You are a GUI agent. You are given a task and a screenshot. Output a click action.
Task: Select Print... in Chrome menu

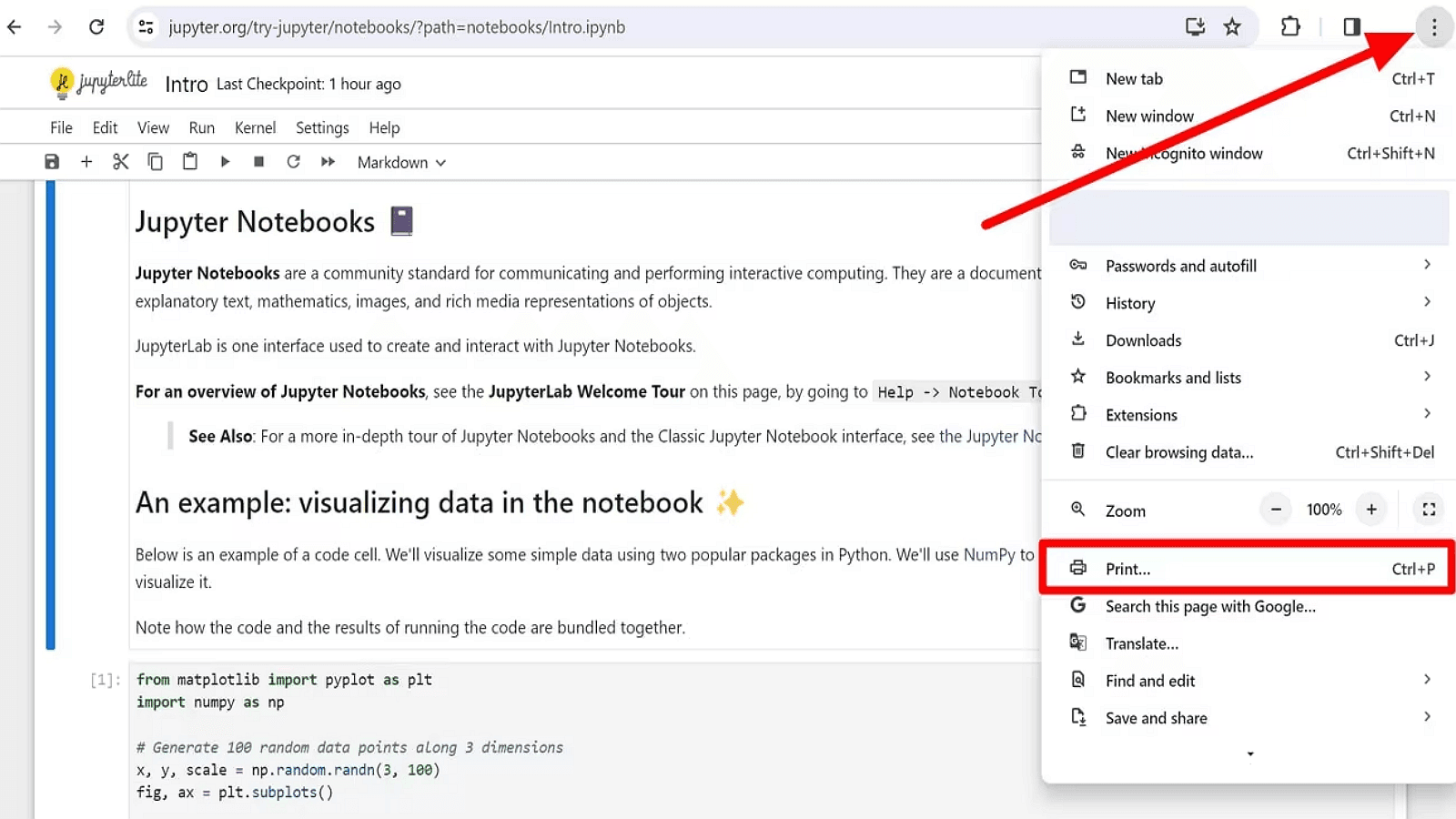tap(1249, 569)
